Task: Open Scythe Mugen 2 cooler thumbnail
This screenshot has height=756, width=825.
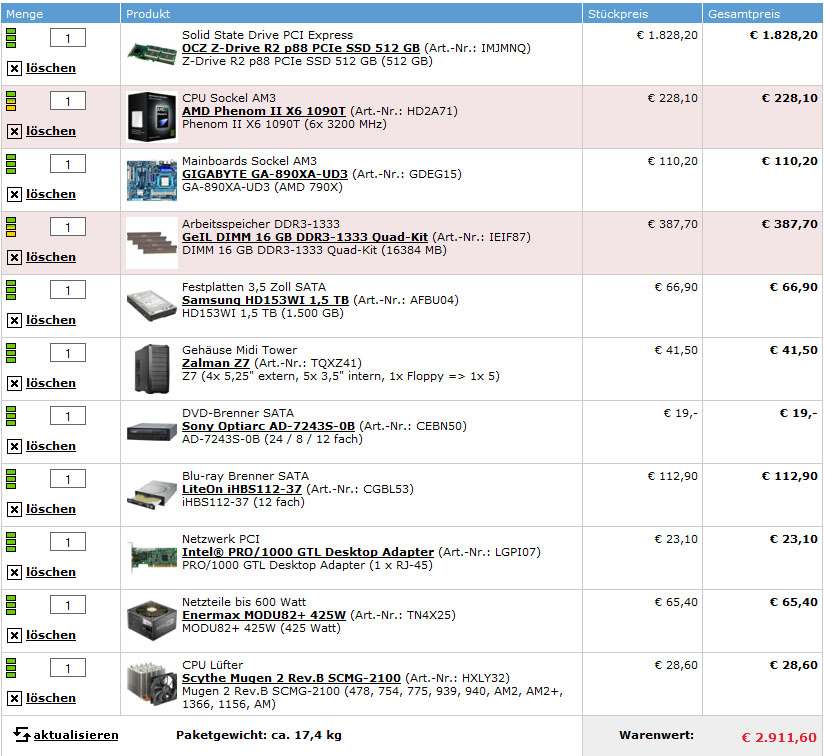Action: click(x=152, y=684)
